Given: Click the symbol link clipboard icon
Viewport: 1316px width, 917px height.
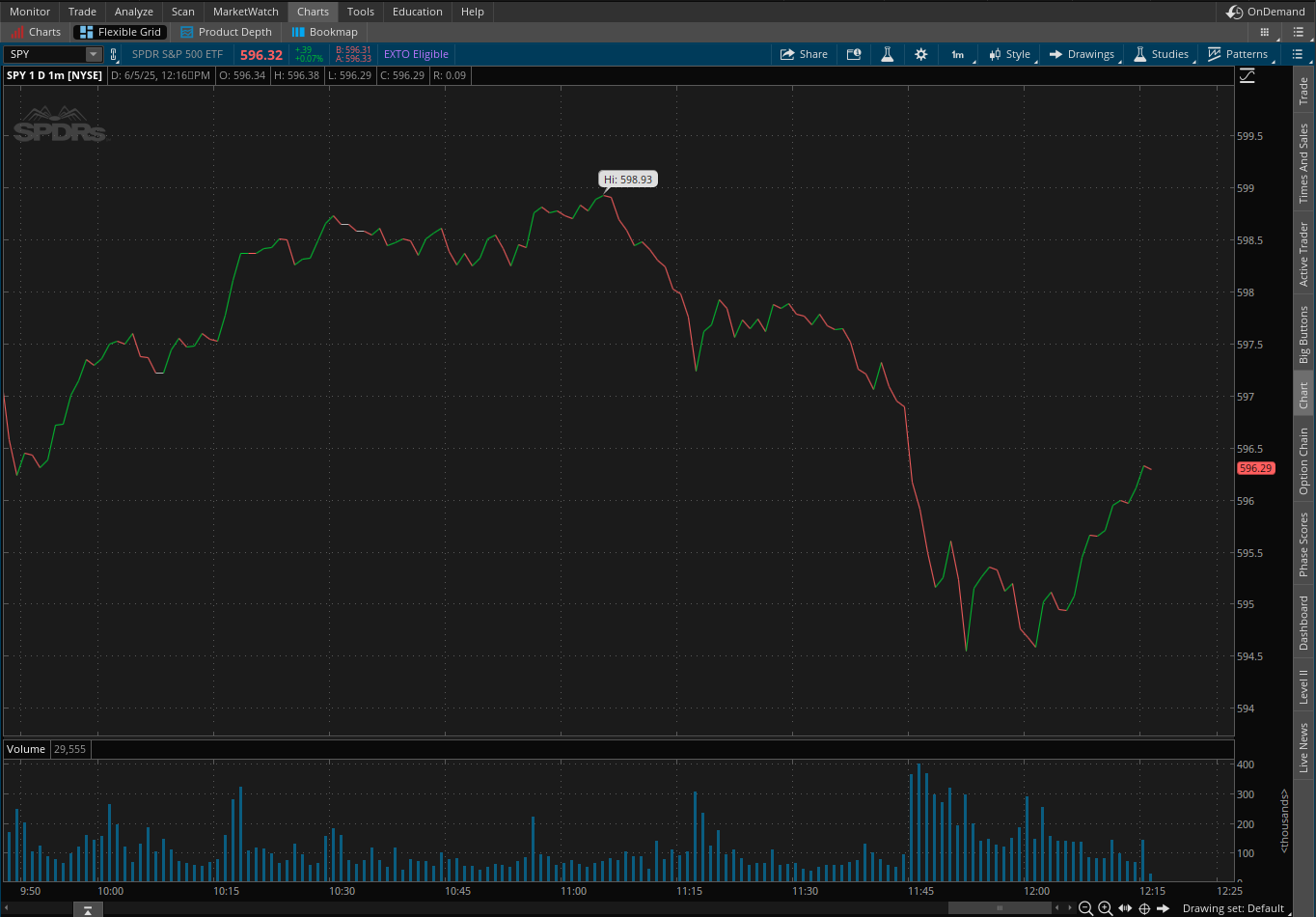Looking at the screenshot, I should point(113,55).
